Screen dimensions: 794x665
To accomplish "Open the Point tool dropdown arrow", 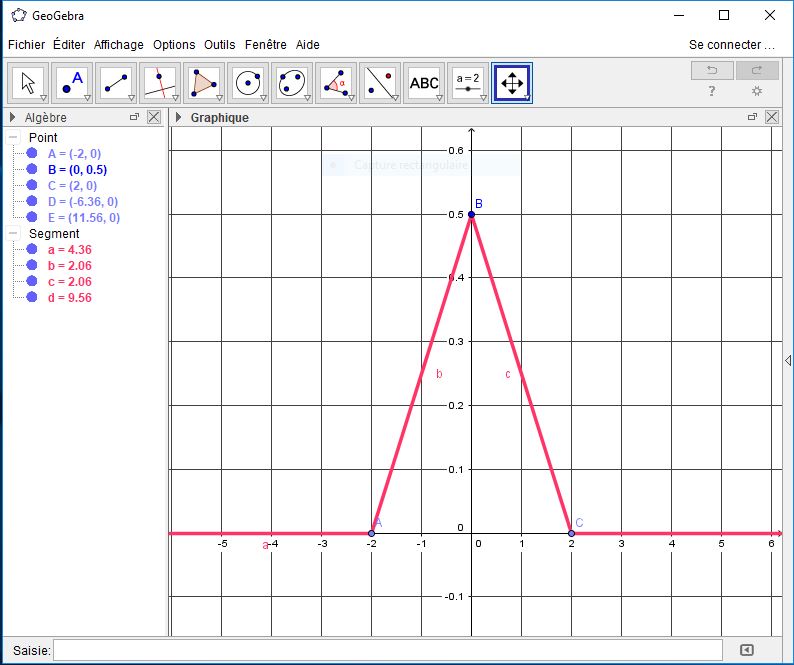I will [x=87, y=98].
